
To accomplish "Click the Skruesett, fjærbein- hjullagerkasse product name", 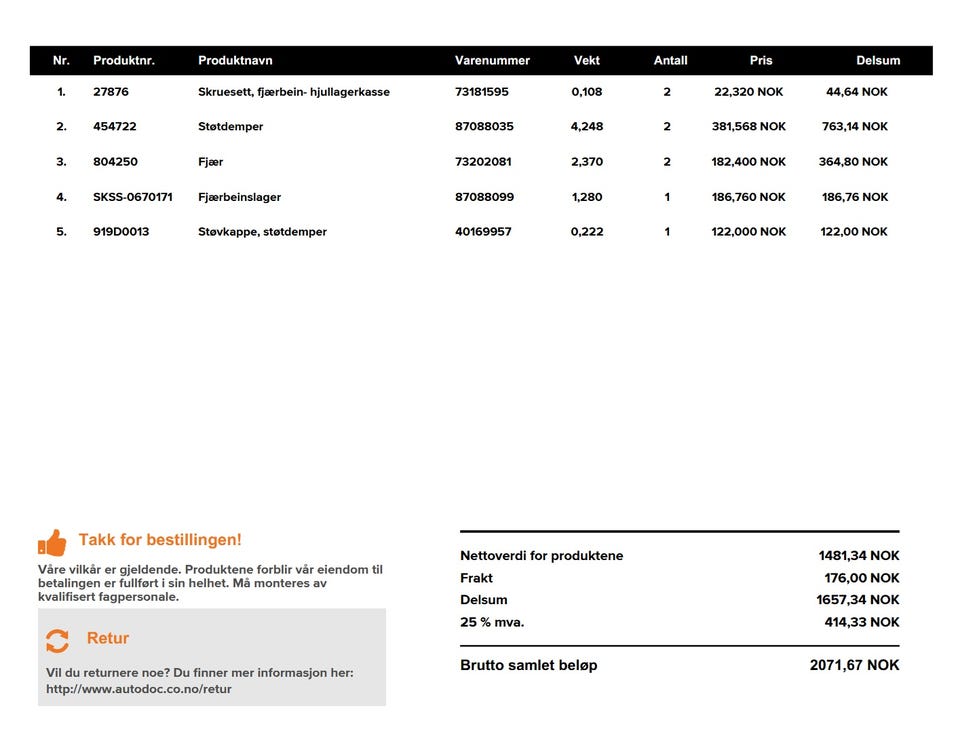I will click(294, 92).
